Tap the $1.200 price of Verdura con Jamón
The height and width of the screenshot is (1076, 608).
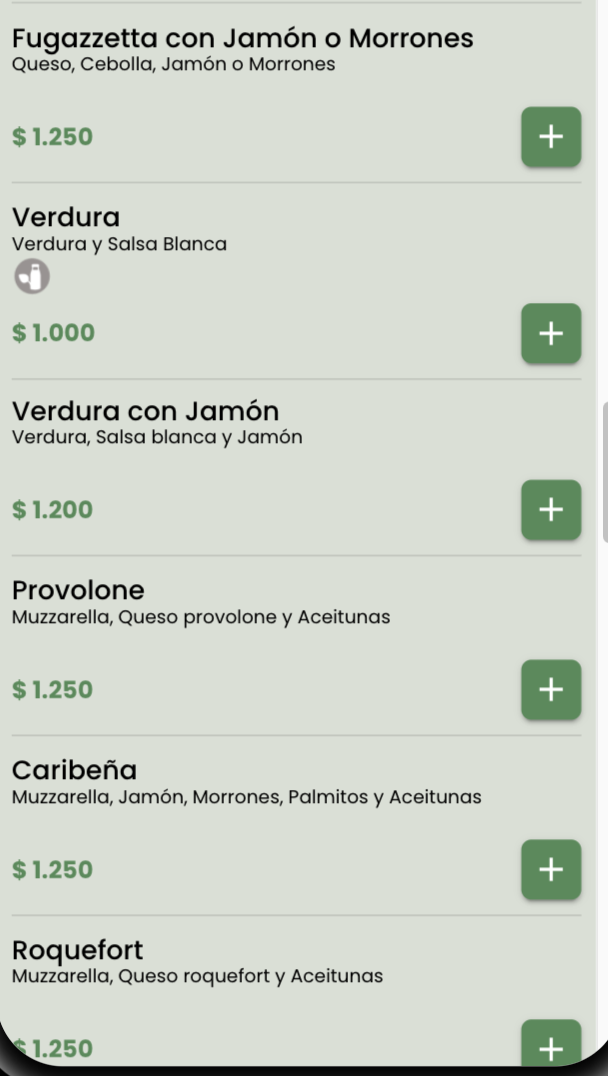pos(53,510)
